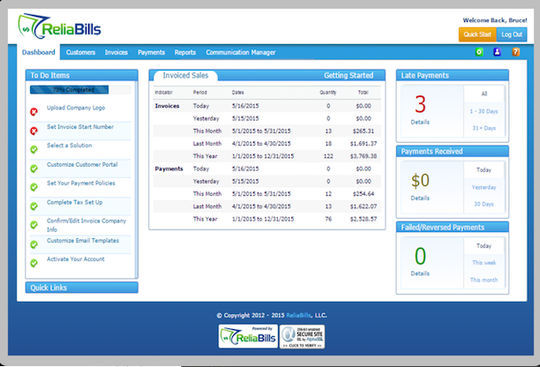Open the Complete Tax Set Up link
Viewport: 540px width, 367px height.
75,202
